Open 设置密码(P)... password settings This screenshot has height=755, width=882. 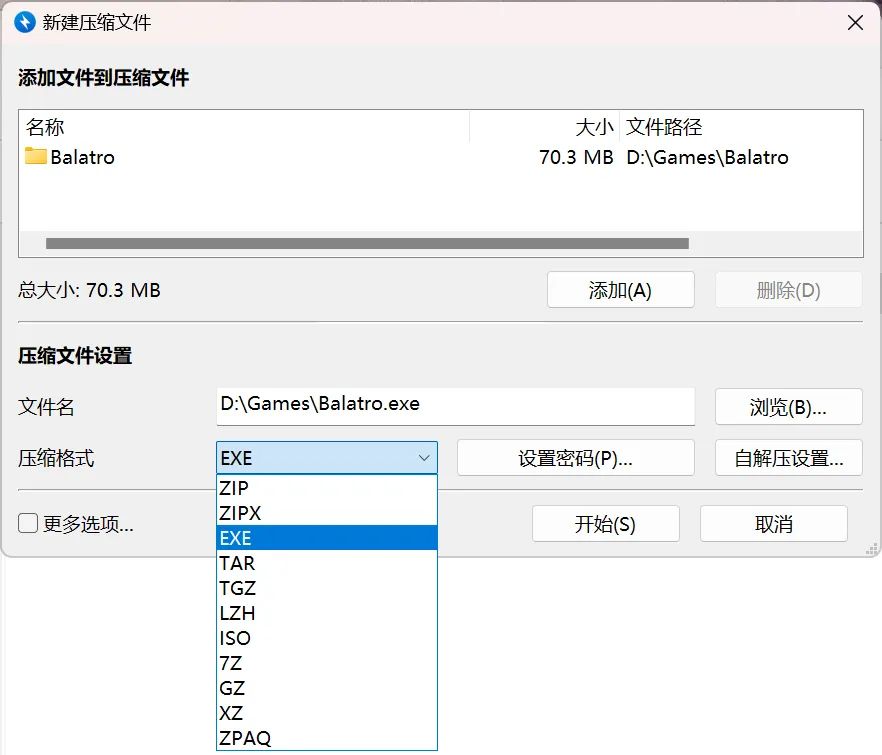click(x=575, y=458)
